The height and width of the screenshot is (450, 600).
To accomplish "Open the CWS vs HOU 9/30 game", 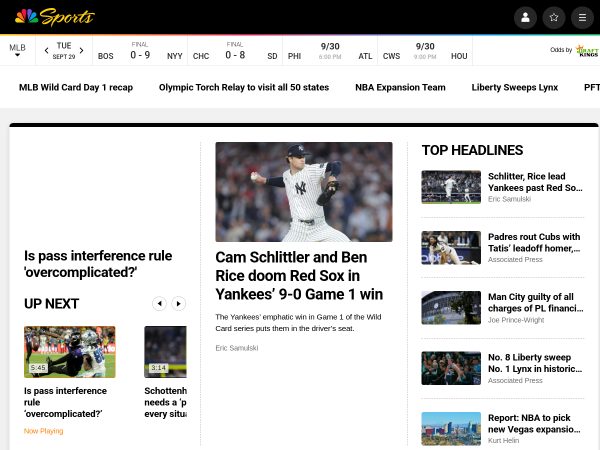I will (425, 51).
